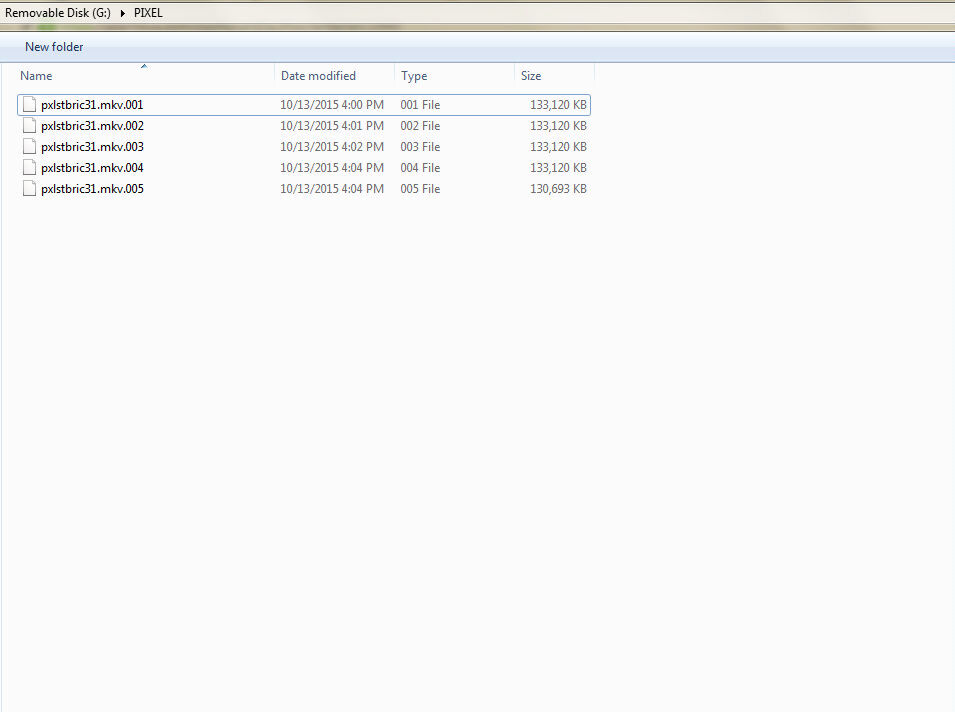Expand breadcrumb arrow after Removable Disk (G:)
Screen dimensions: 955x712
click(122, 13)
